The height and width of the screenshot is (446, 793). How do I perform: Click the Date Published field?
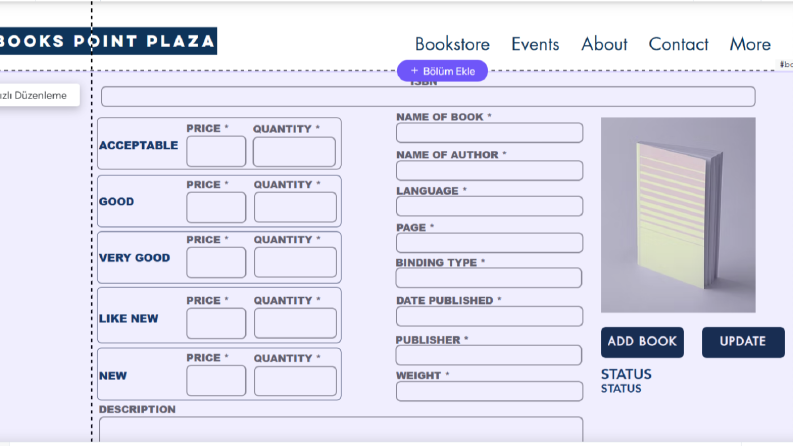click(490, 316)
